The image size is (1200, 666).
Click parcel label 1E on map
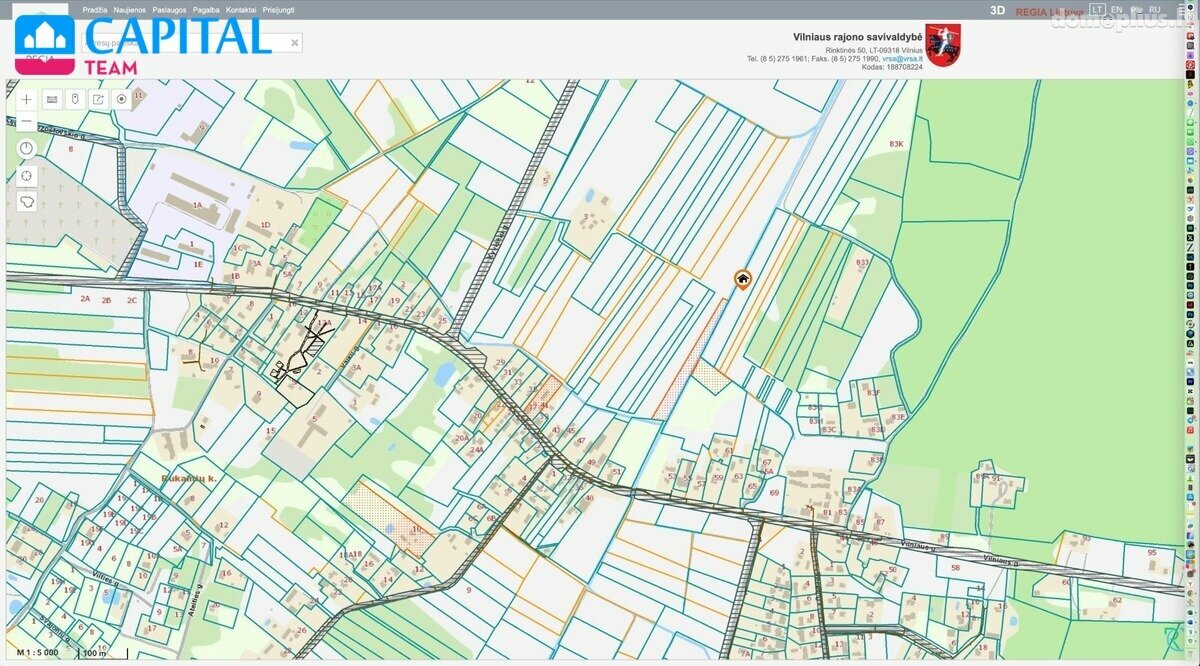[x=198, y=264]
